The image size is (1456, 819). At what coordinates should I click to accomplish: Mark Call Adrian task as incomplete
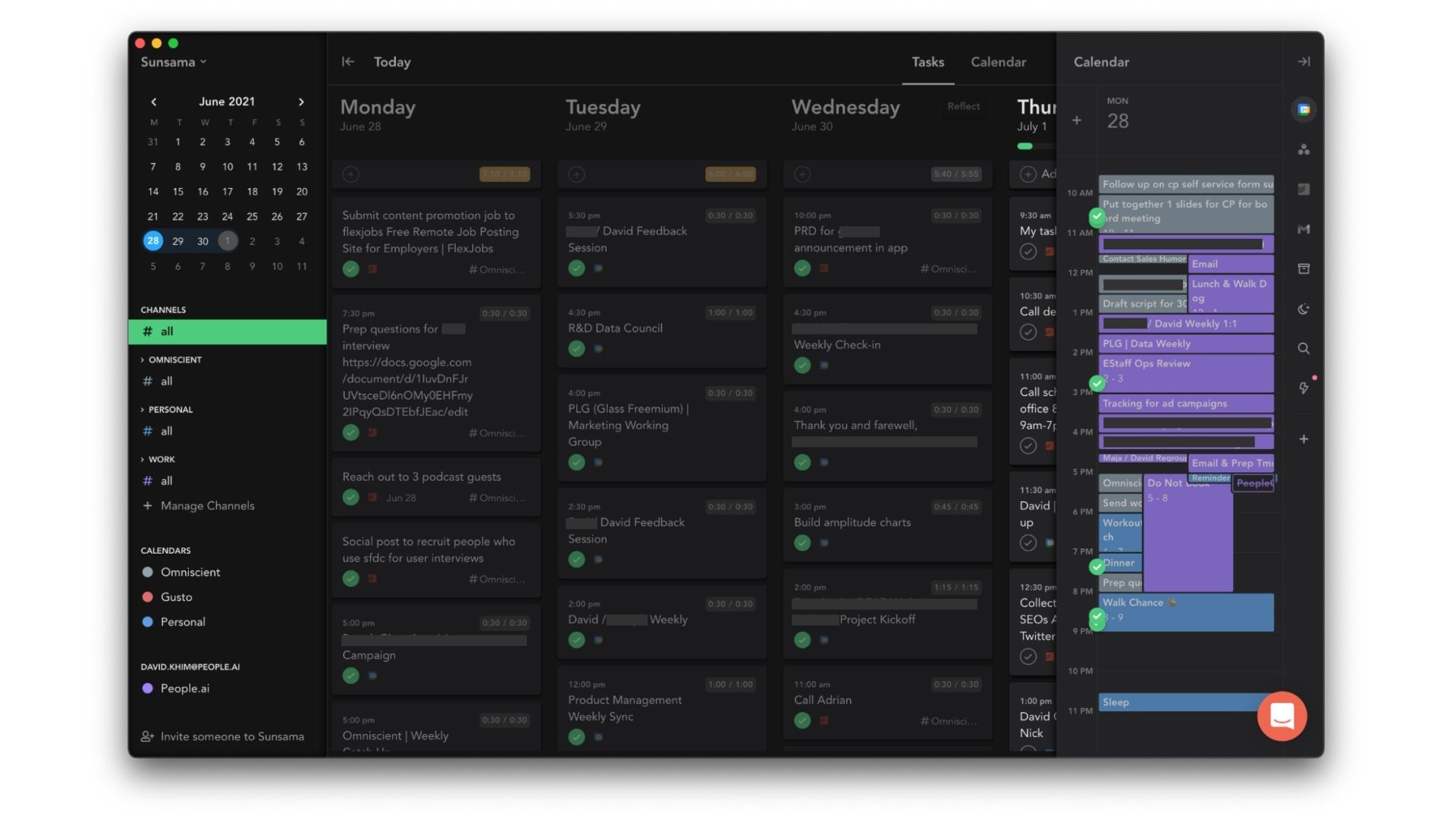[802, 720]
